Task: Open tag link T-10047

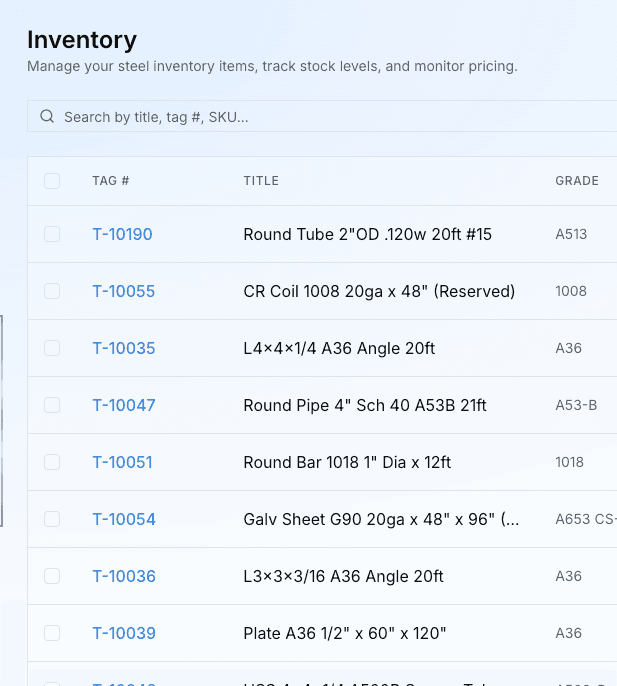Action: click(x=124, y=405)
